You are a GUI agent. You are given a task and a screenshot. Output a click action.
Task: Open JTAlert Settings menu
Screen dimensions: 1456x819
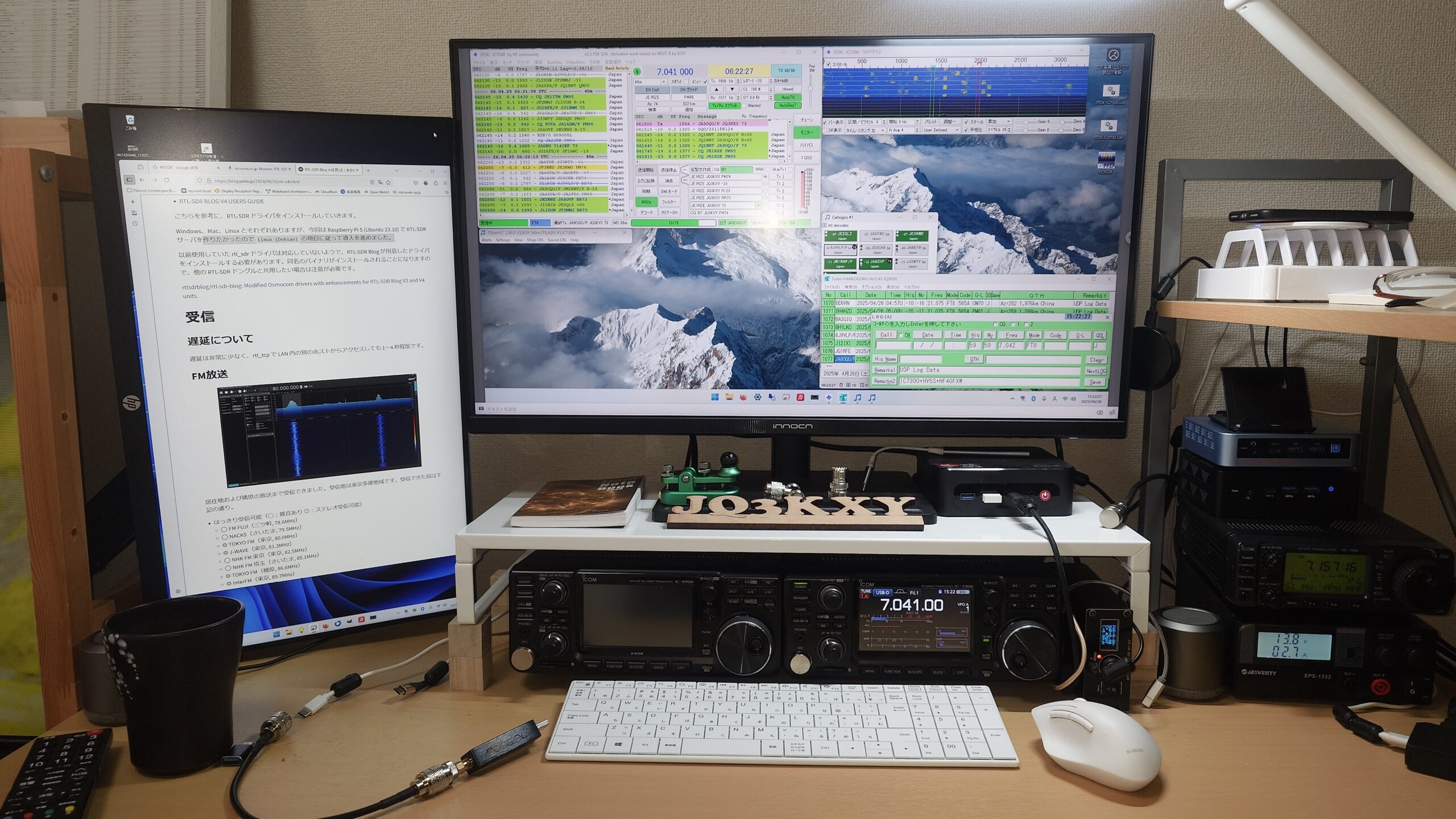click(x=503, y=240)
